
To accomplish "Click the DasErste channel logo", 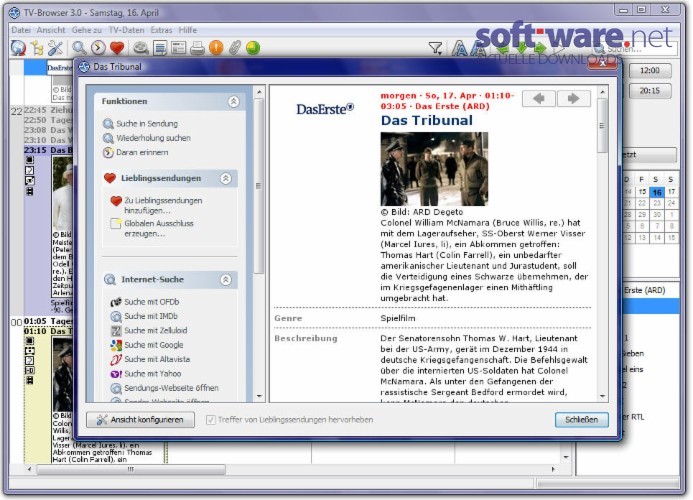I will click(325, 109).
